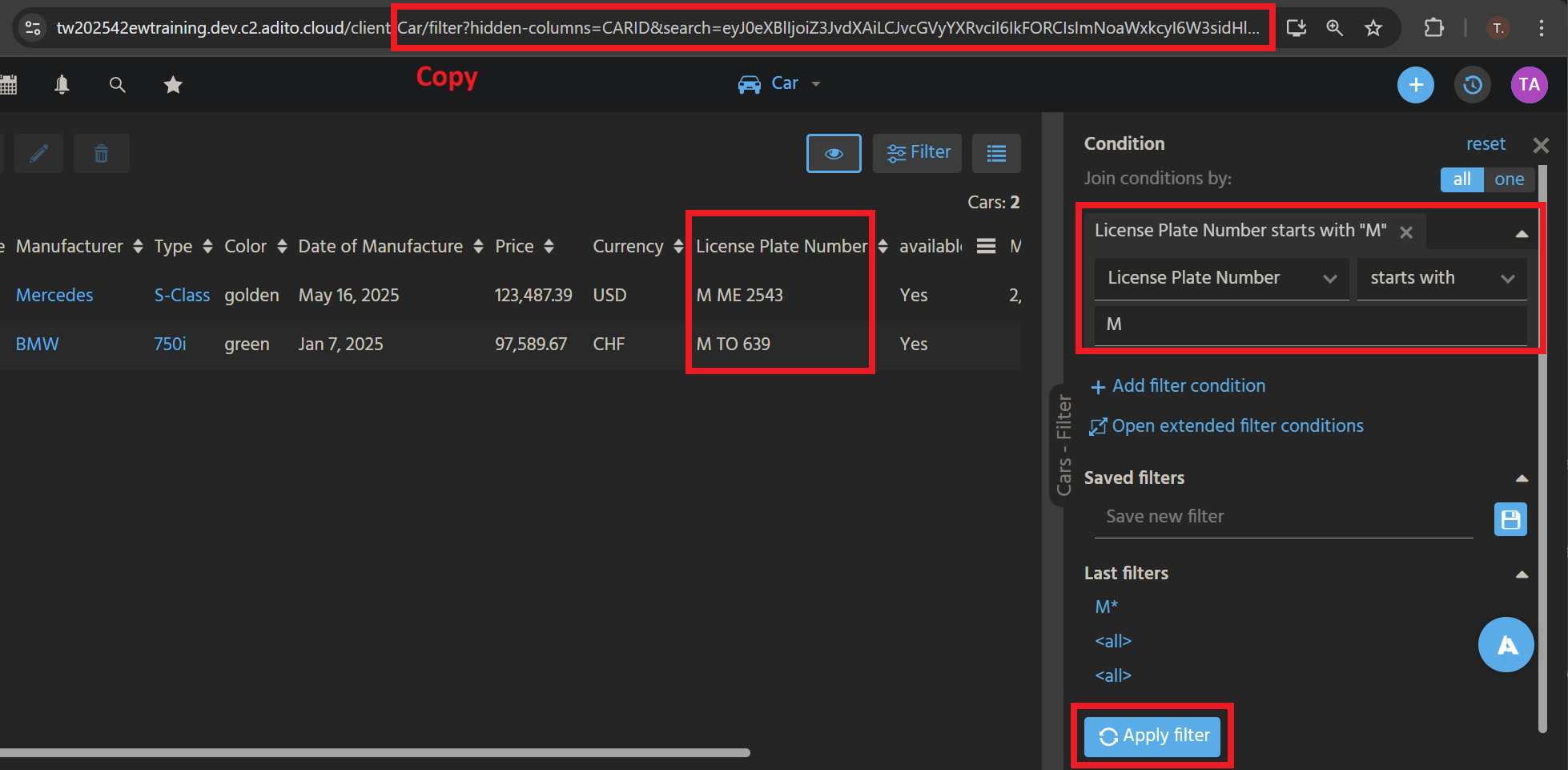This screenshot has height=770, width=1568.
Task: Collapse the Saved filters section
Action: 1522,478
